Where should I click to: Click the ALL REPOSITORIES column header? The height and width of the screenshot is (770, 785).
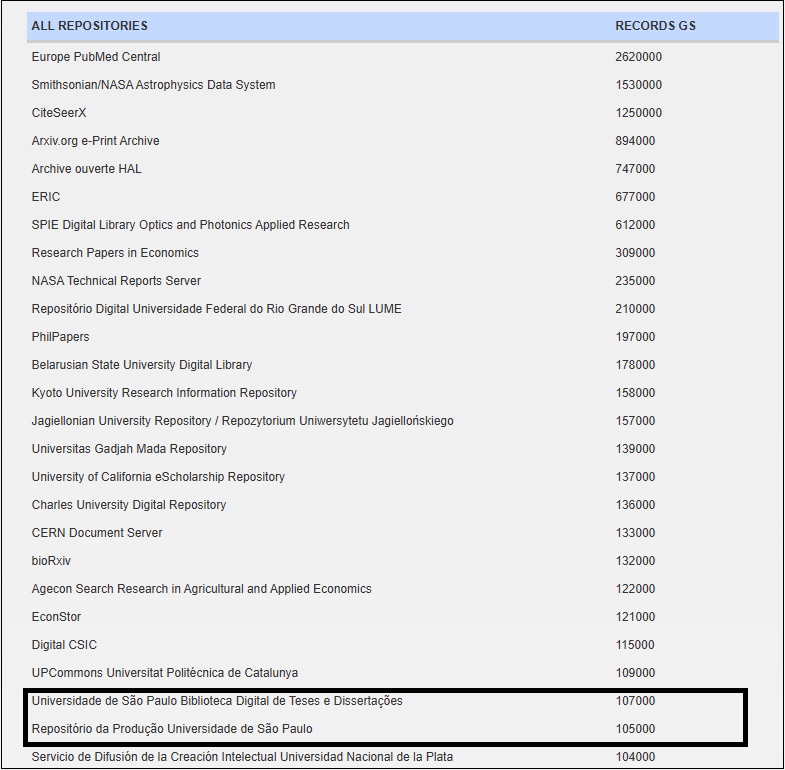coord(90,26)
